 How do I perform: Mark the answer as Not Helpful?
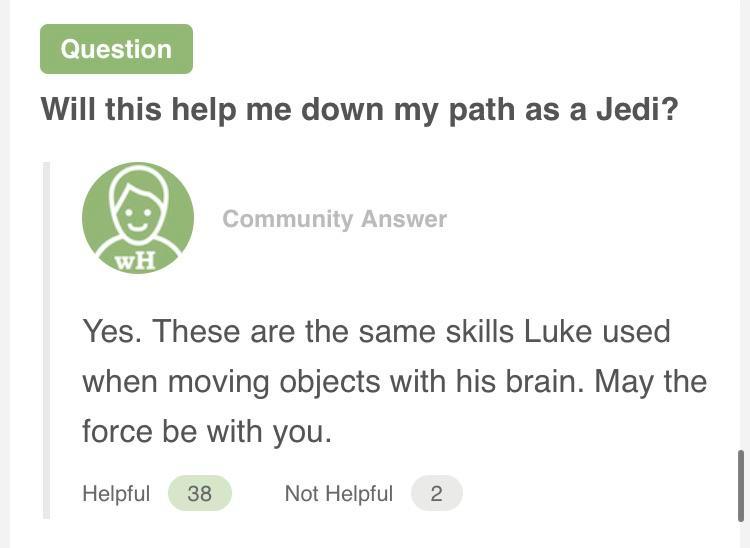point(338,493)
